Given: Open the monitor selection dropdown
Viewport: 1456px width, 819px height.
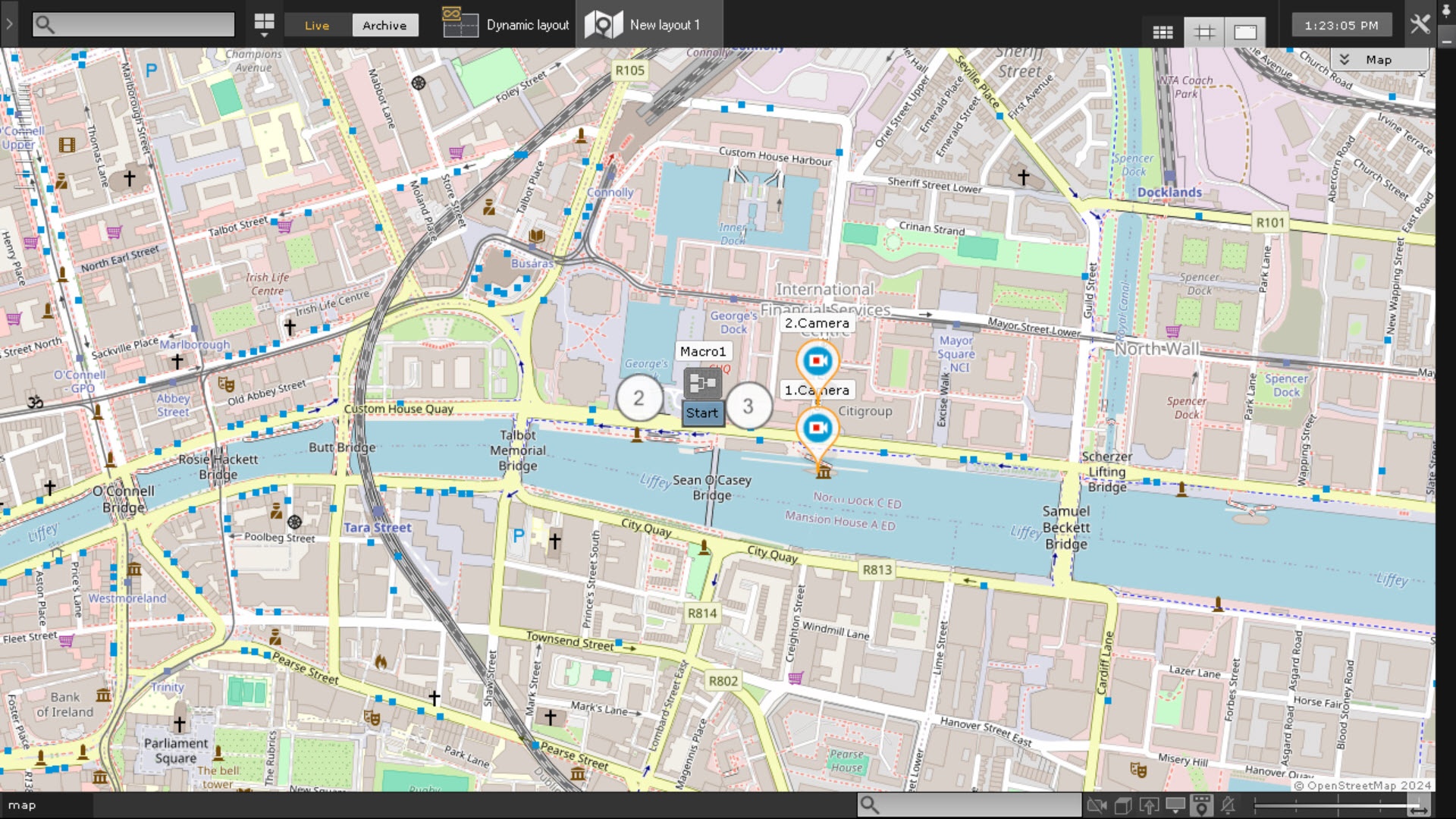Looking at the screenshot, I should point(1175,805).
